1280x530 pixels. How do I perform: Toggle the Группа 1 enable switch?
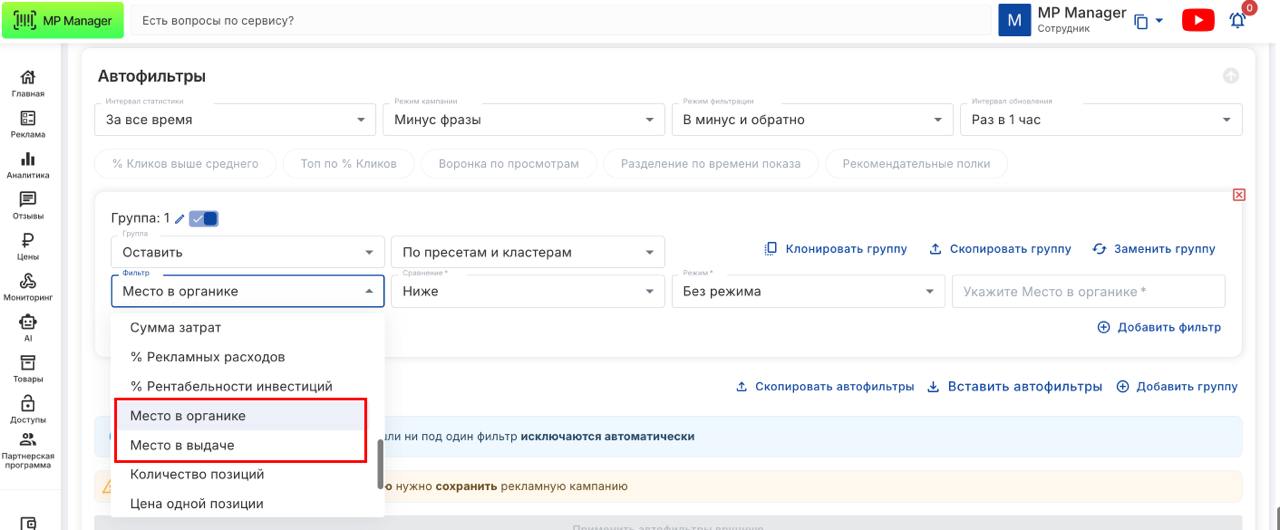pyautogui.click(x=203, y=219)
